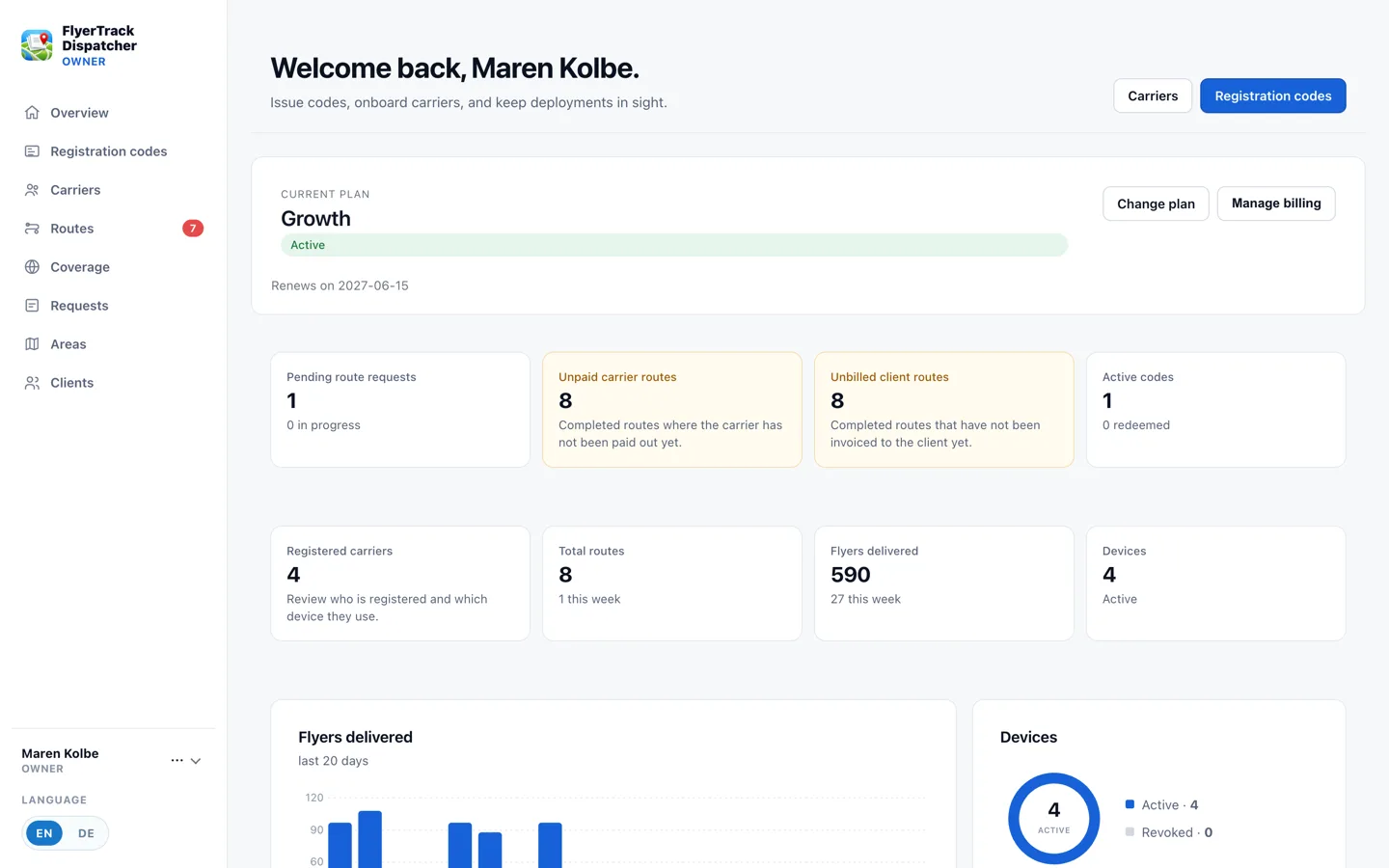Open the Unbilled client routes card

click(944, 410)
